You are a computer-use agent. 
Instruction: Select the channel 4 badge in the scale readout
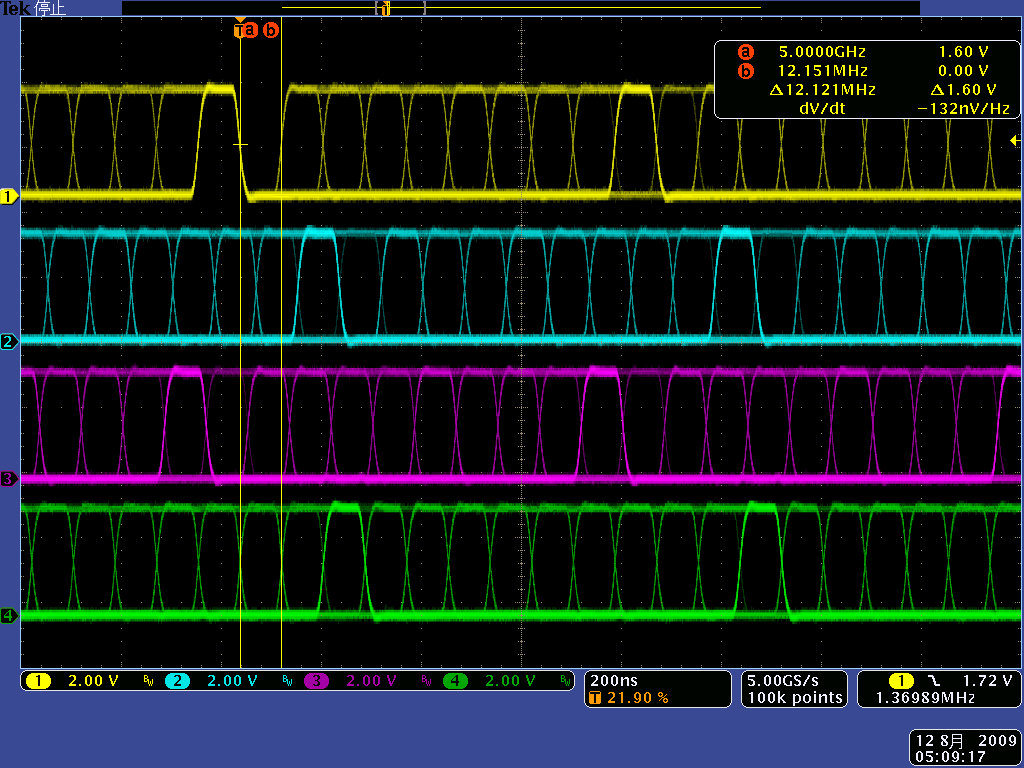(x=455, y=681)
